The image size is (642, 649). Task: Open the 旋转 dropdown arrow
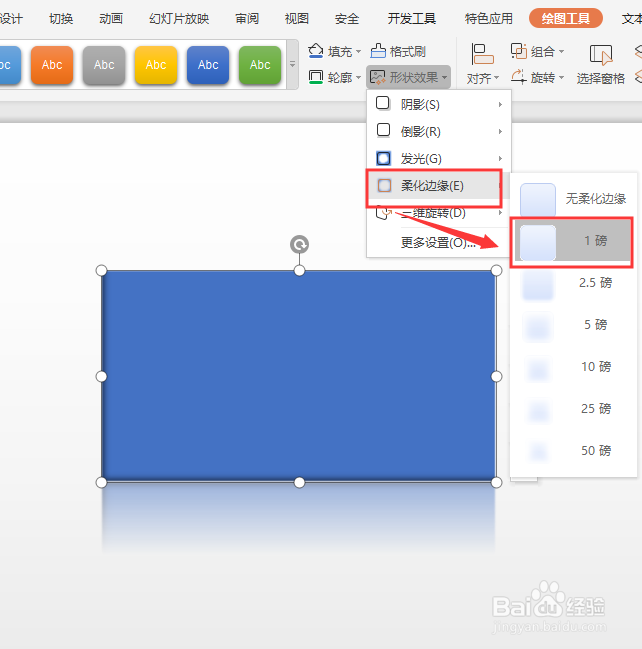coord(561,77)
